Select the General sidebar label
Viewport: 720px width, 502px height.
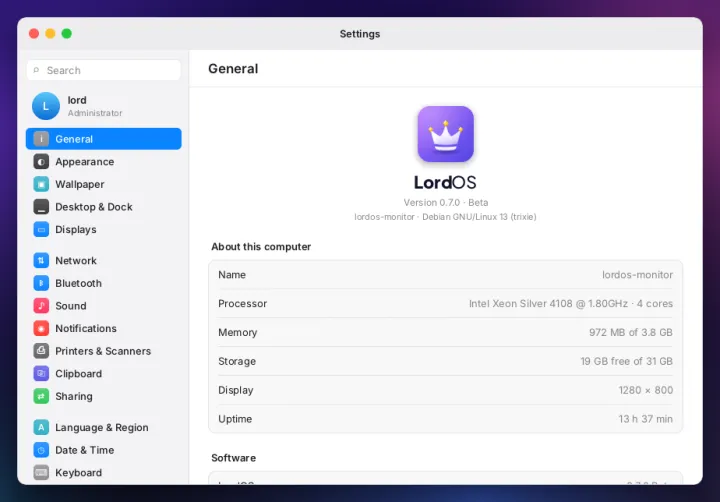pos(74,139)
